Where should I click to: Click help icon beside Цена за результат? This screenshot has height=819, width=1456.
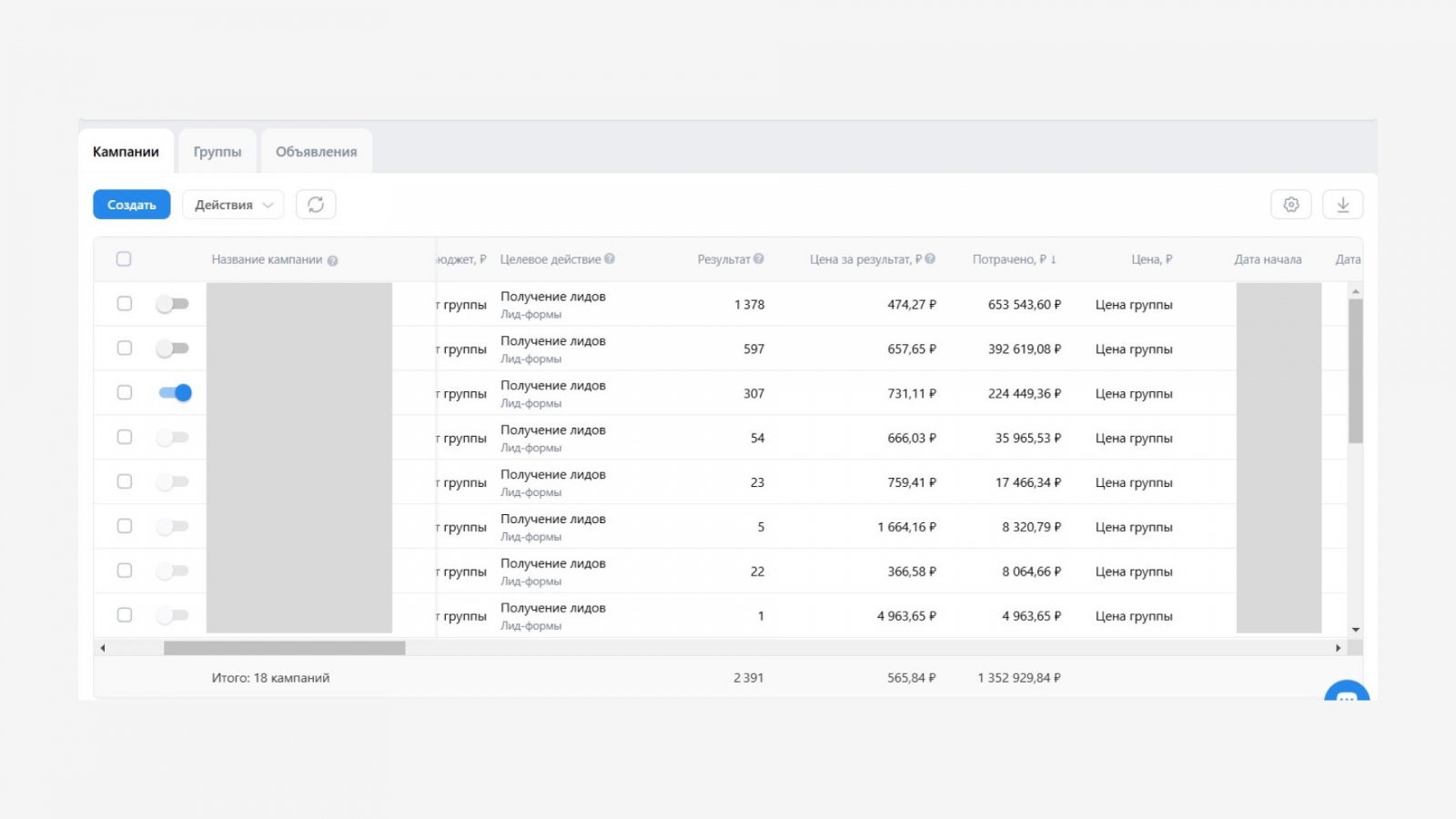(930, 259)
